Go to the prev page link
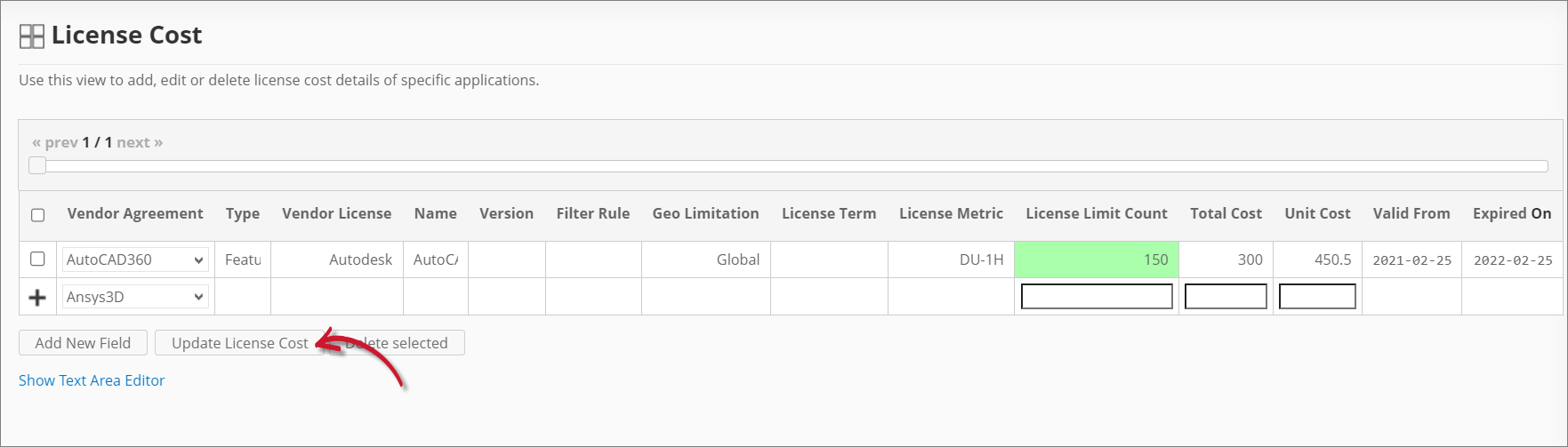The width and height of the screenshot is (1568, 447). click(x=55, y=142)
